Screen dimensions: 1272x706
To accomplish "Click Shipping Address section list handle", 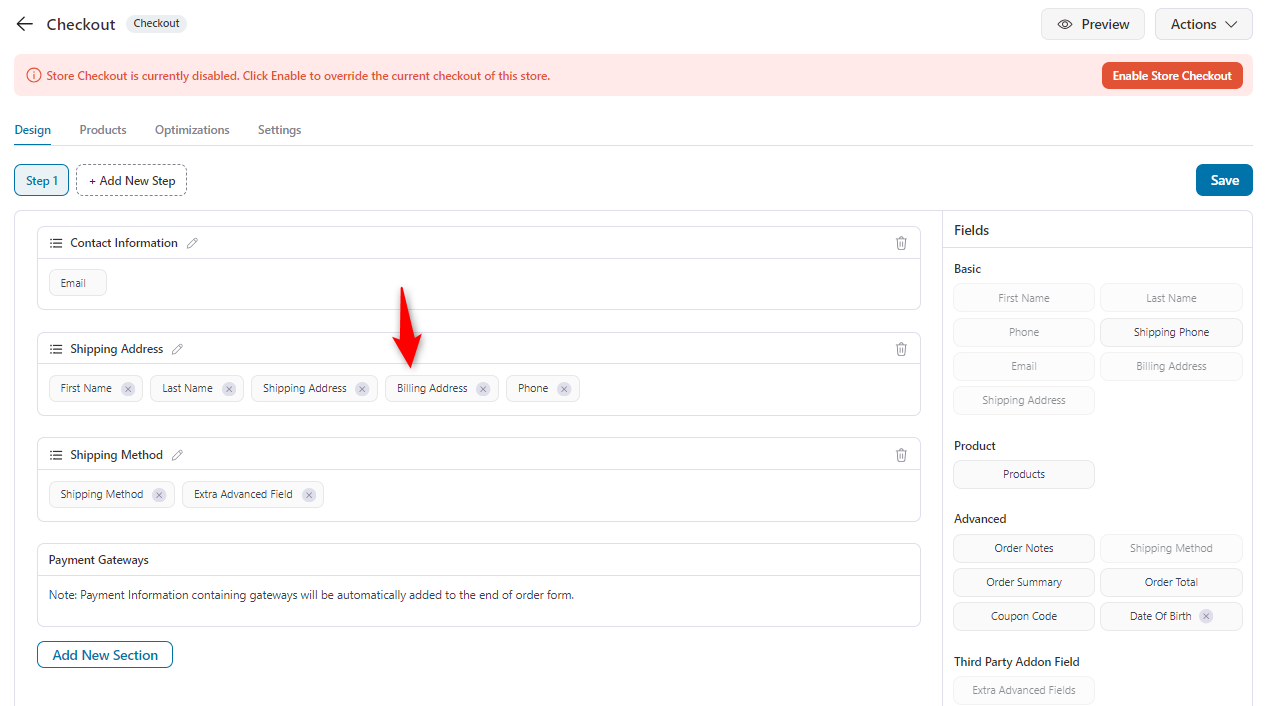I will (56, 349).
